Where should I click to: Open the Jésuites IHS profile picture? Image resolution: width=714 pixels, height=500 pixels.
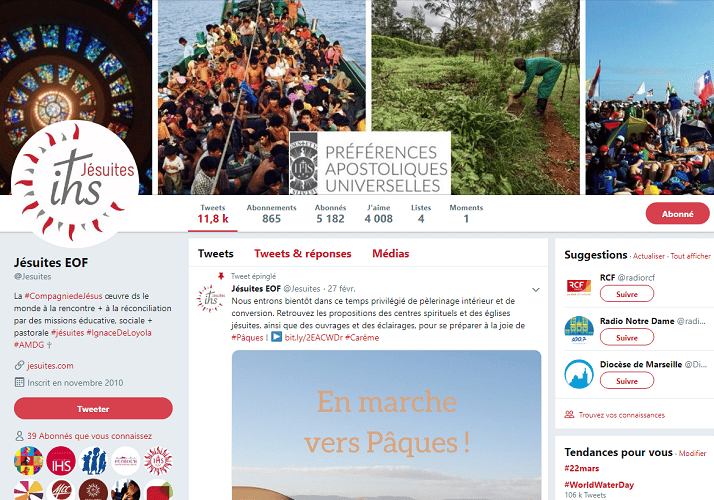(75, 184)
